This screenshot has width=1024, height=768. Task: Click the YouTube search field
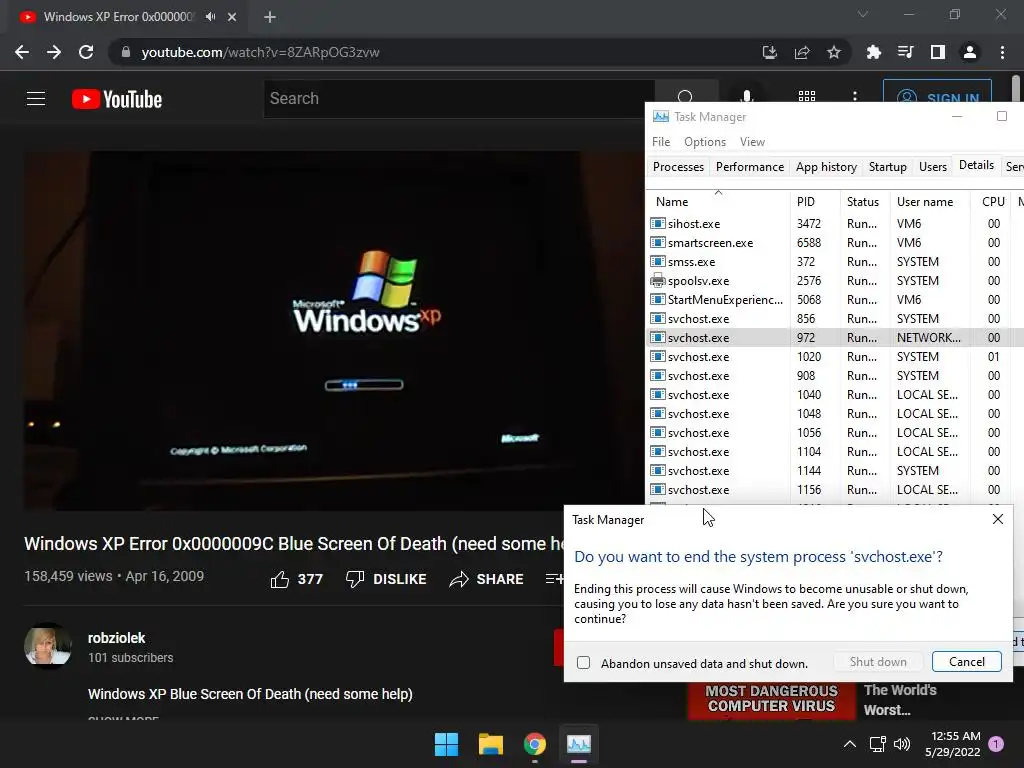click(458, 99)
